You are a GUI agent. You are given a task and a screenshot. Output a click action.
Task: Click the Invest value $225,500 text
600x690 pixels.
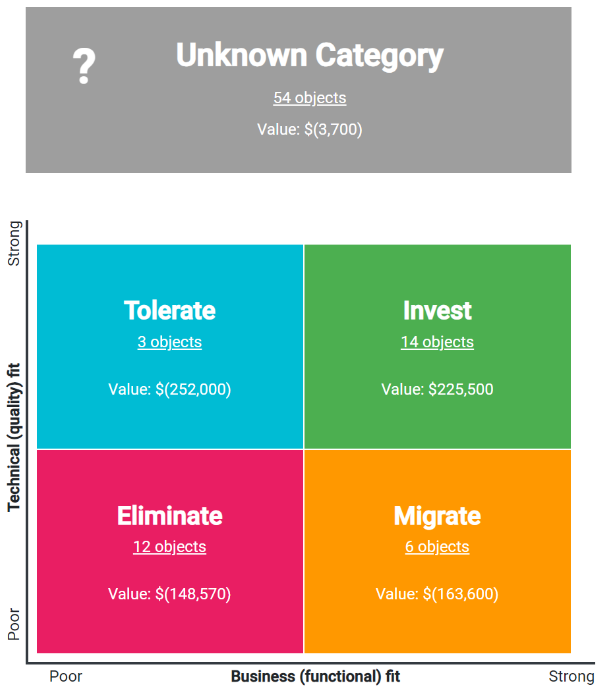click(437, 389)
